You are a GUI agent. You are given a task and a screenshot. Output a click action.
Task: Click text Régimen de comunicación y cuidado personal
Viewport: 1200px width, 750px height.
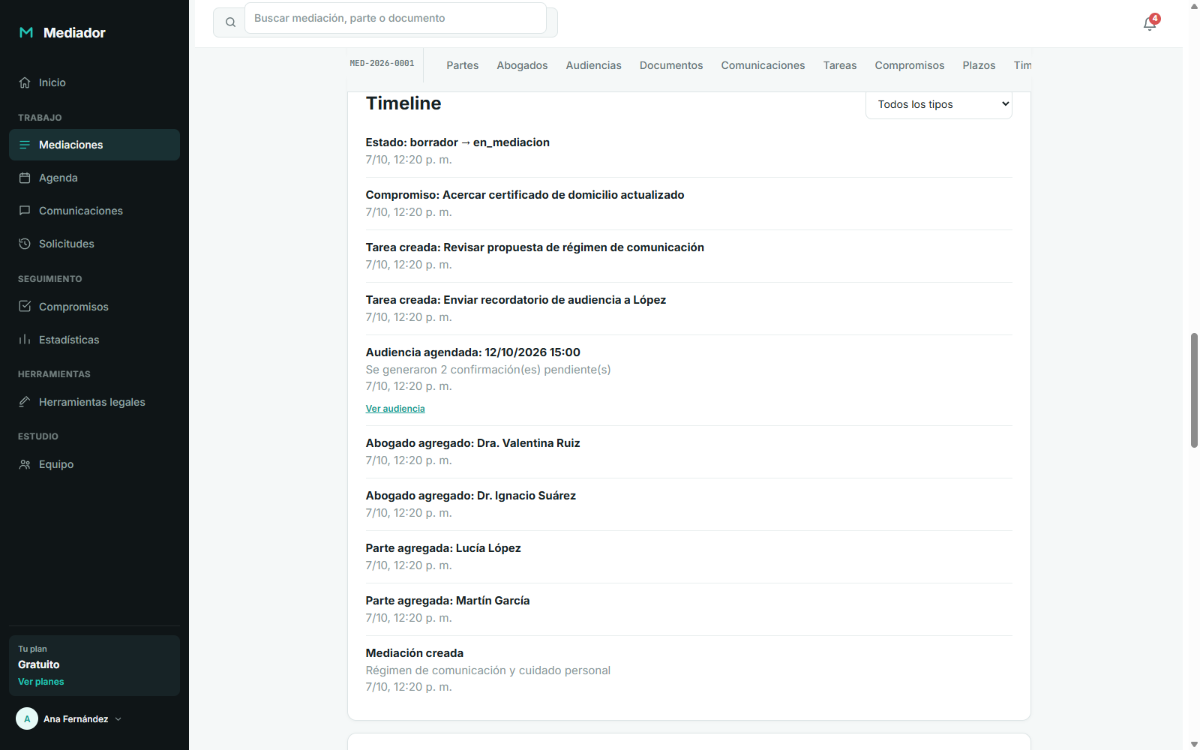click(x=488, y=670)
